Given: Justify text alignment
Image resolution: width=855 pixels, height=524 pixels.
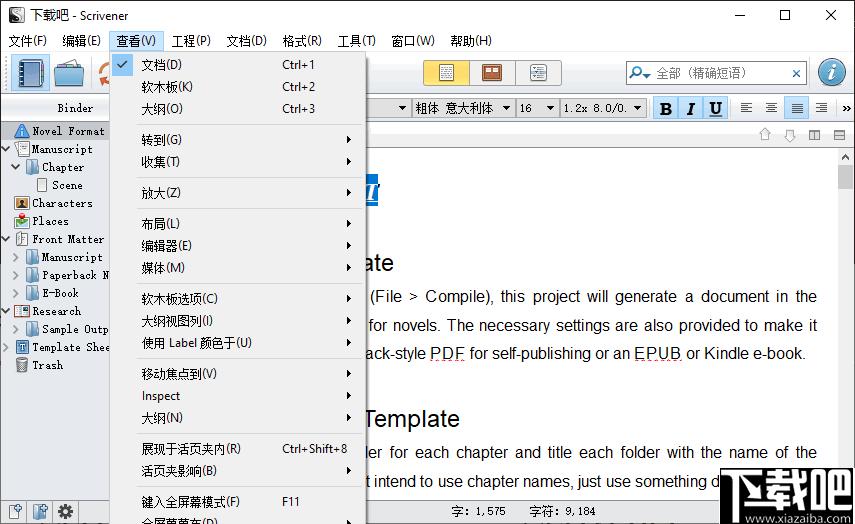Looking at the screenshot, I should 797,108.
